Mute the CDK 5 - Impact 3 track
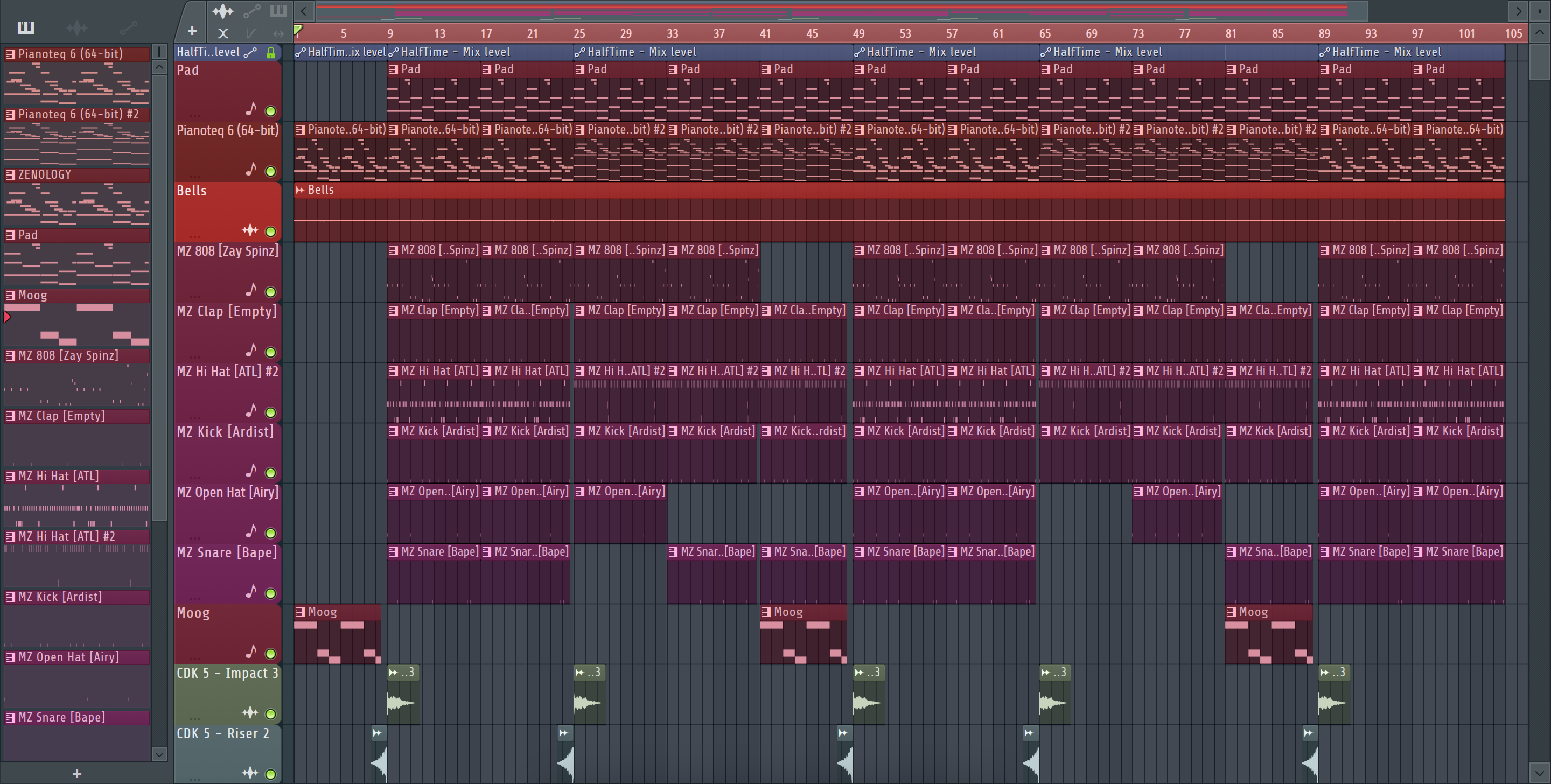Viewport: 1551px width, 784px height. click(271, 714)
